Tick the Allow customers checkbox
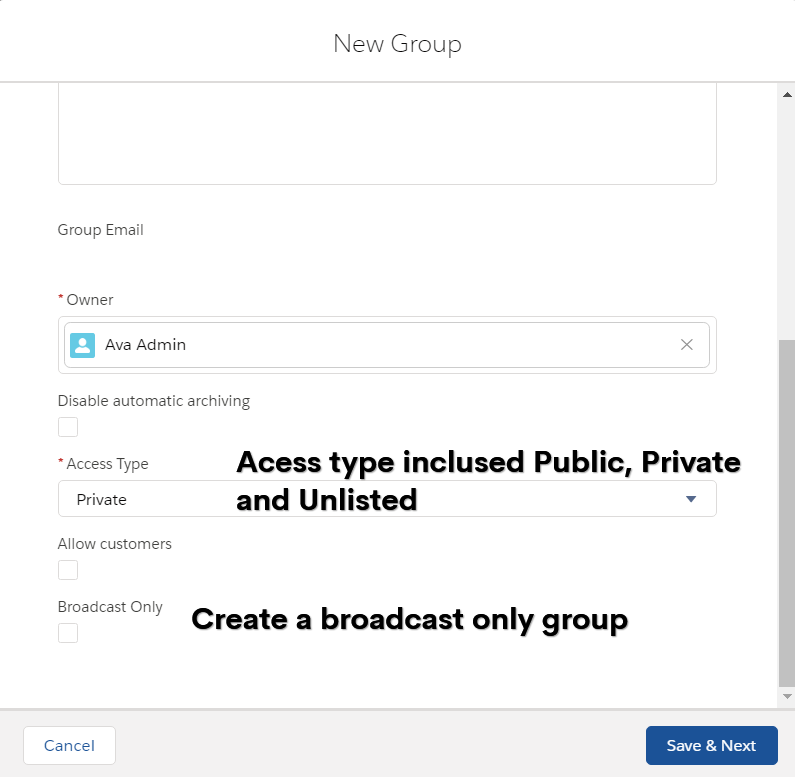 pyautogui.click(x=68, y=570)
